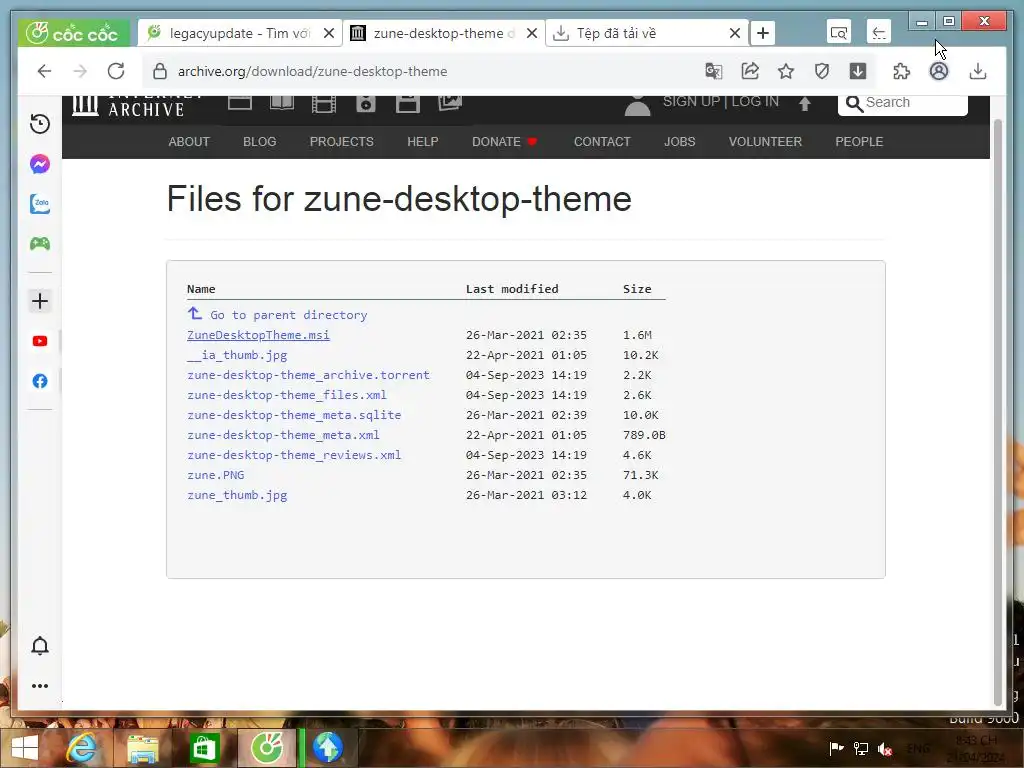
Task: Click the browser forward arrow
Action: coord(80,71)
